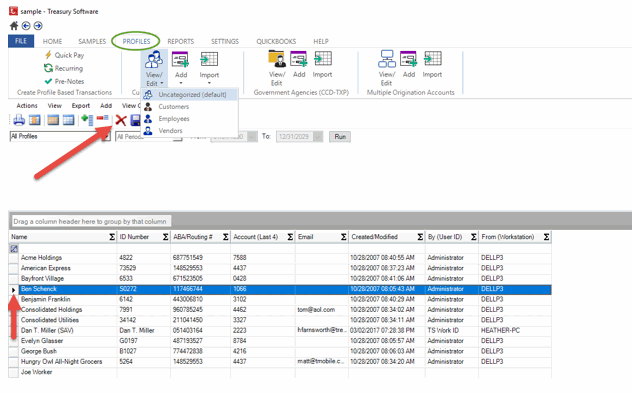The height and width of the screenshot is (394, 632).
Task: Select the Hungry Owl All-Night Grocers row
Action: point(280,362)
